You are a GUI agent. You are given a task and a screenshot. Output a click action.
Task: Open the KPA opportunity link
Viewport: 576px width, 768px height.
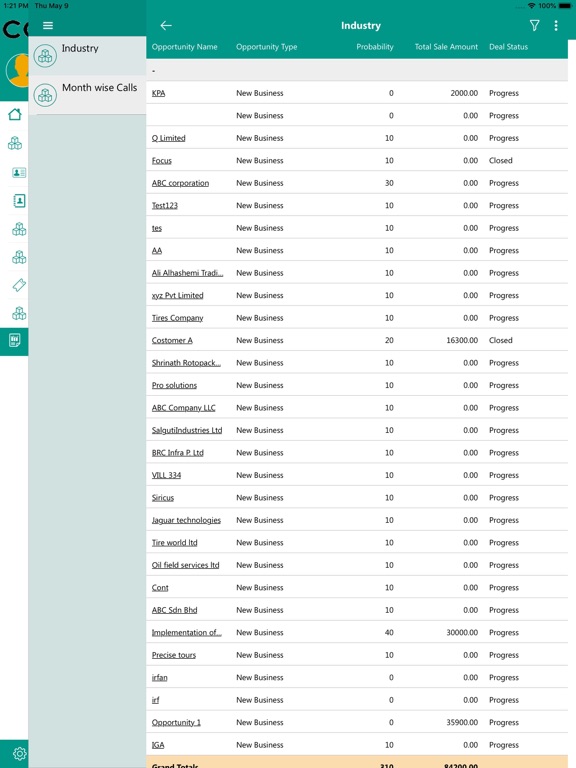click(158, 93)
